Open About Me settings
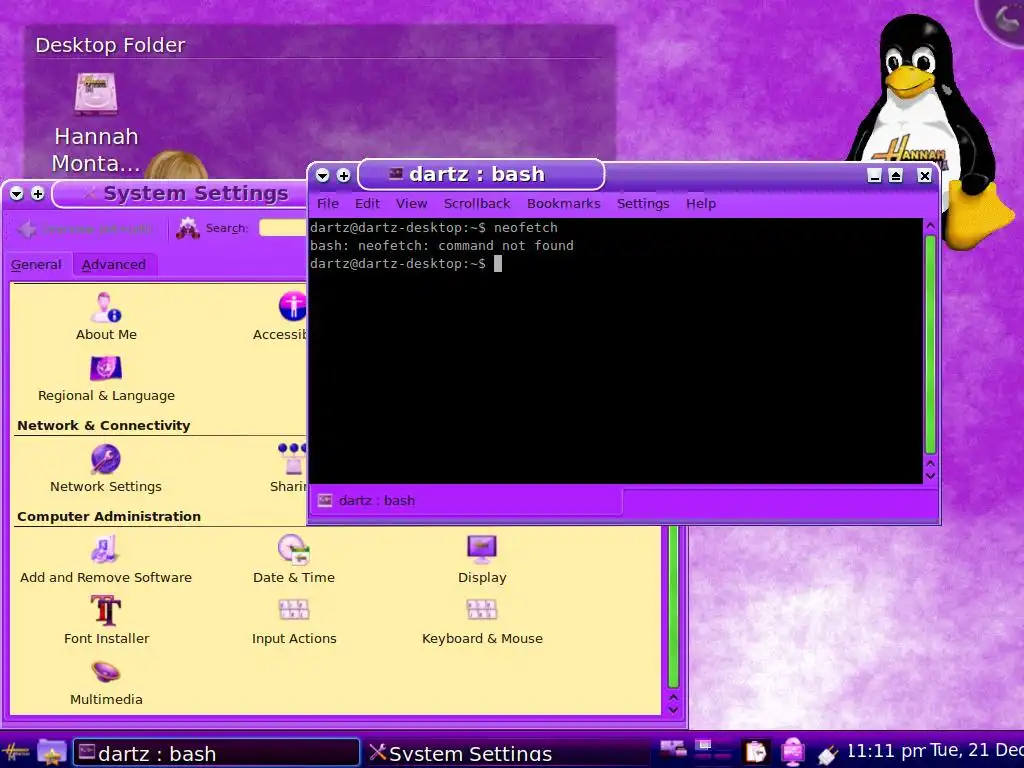The width and height of the screenshot is (1024, 768). (106, 317)
